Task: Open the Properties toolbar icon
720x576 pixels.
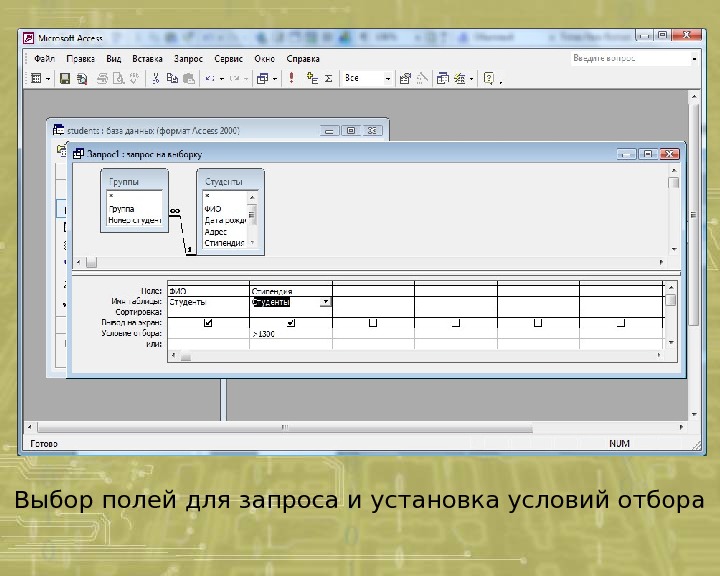Action: 405,79
